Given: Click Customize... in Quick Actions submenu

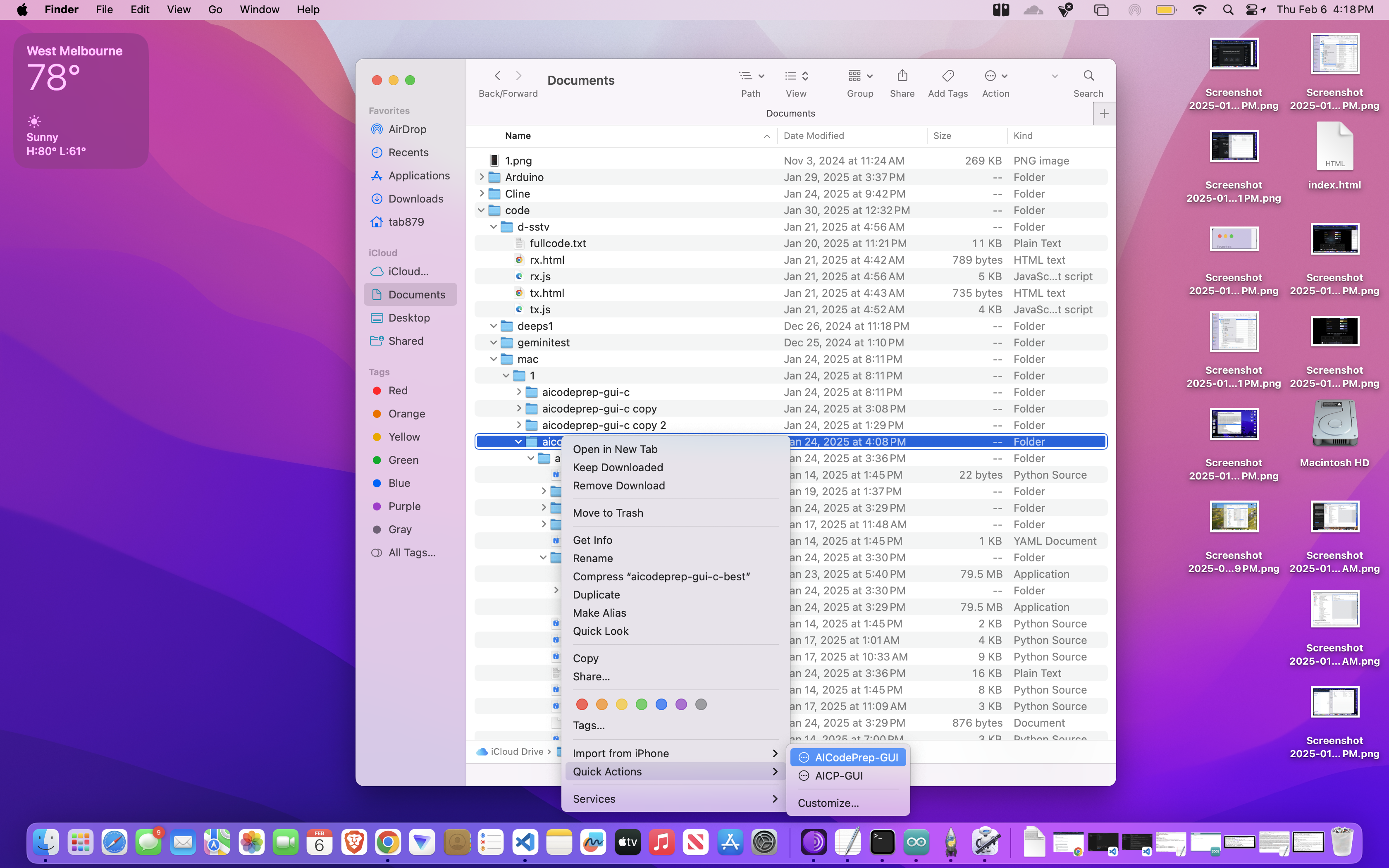Looking at the screenshot, I should [828, 803].
